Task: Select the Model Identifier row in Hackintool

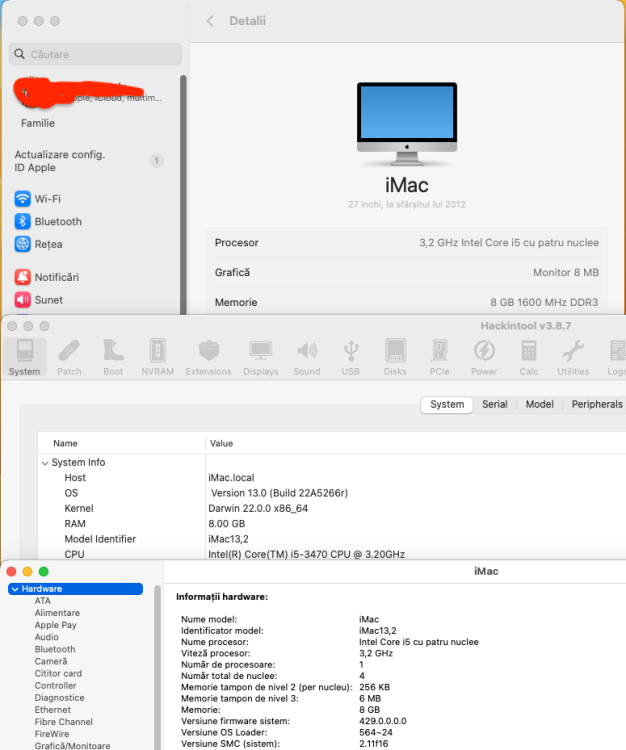Action: tap(331, 539)
